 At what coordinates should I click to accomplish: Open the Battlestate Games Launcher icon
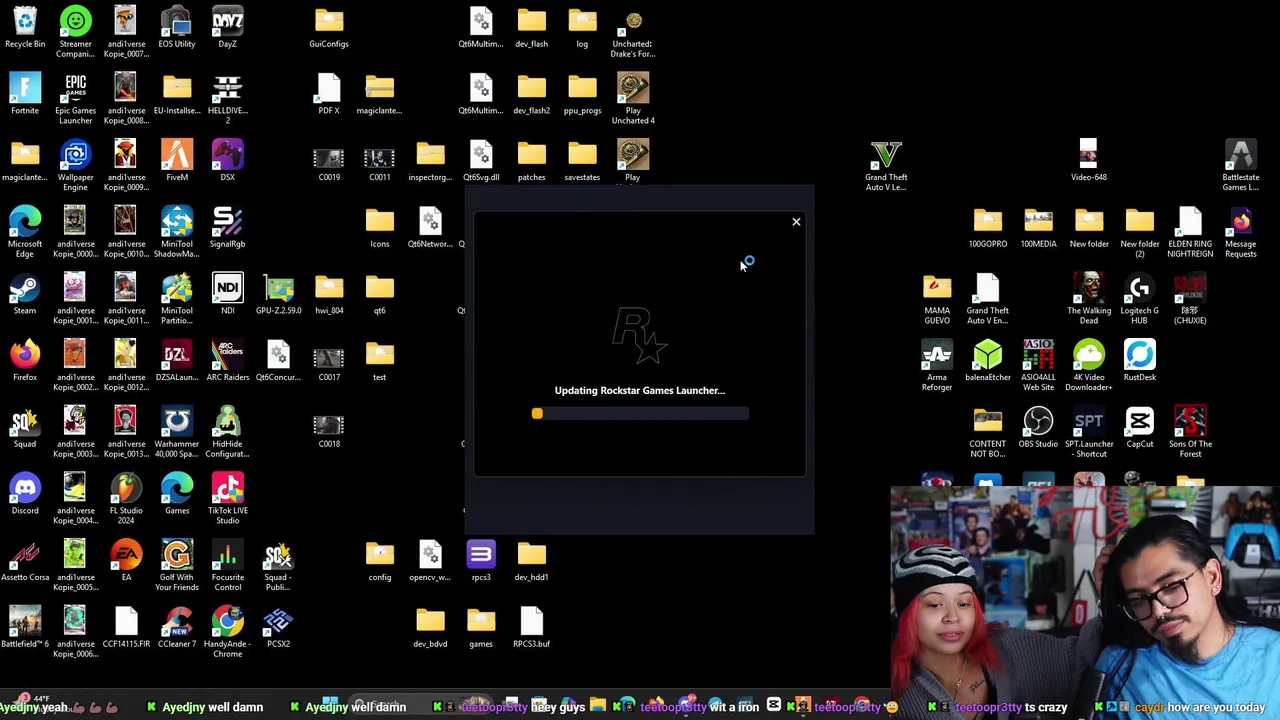coord(1240,165)
